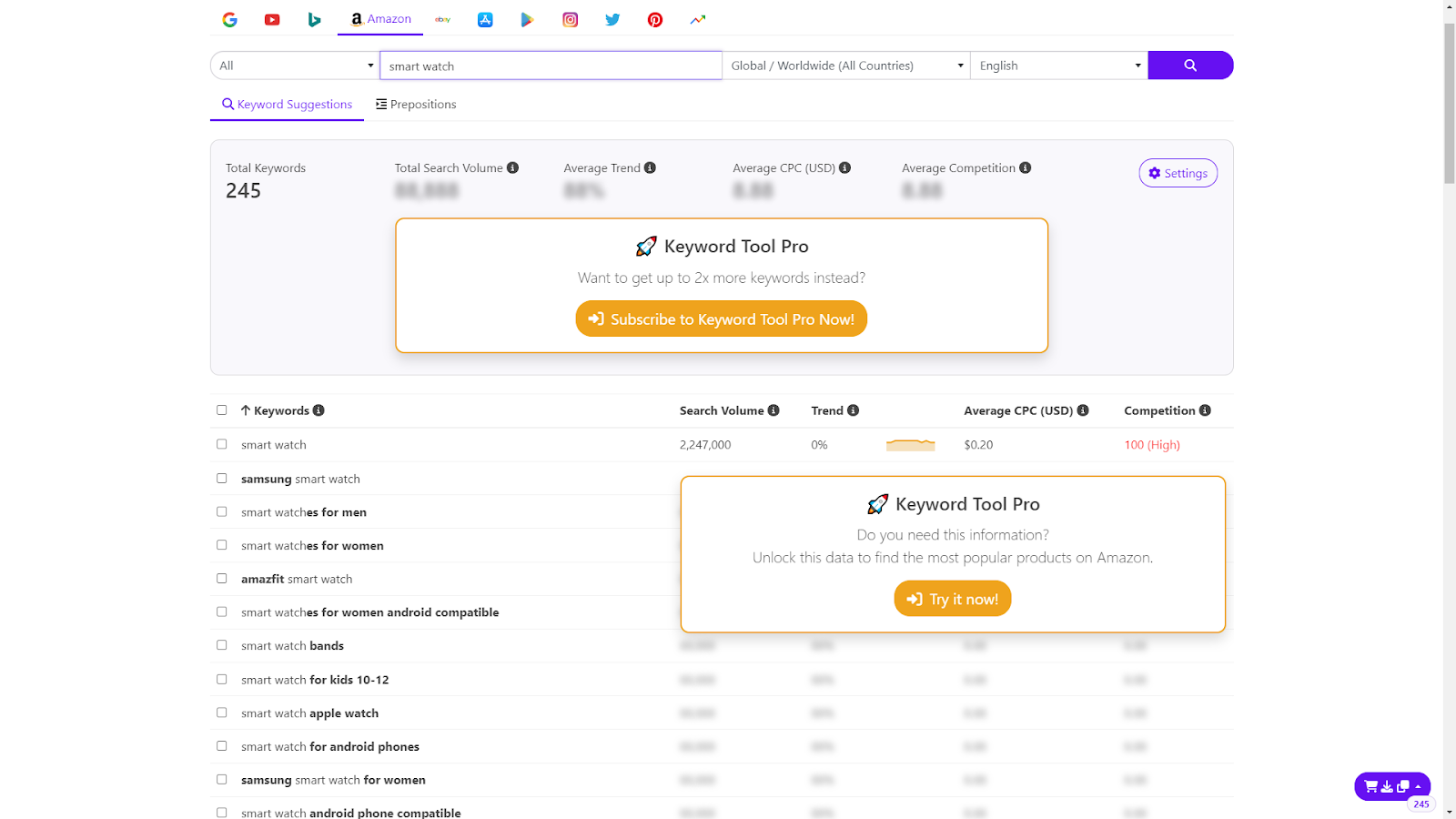The image size is (1456, 819).
Task: Switch to the Twitter tab icon
Action: [612, 19]
